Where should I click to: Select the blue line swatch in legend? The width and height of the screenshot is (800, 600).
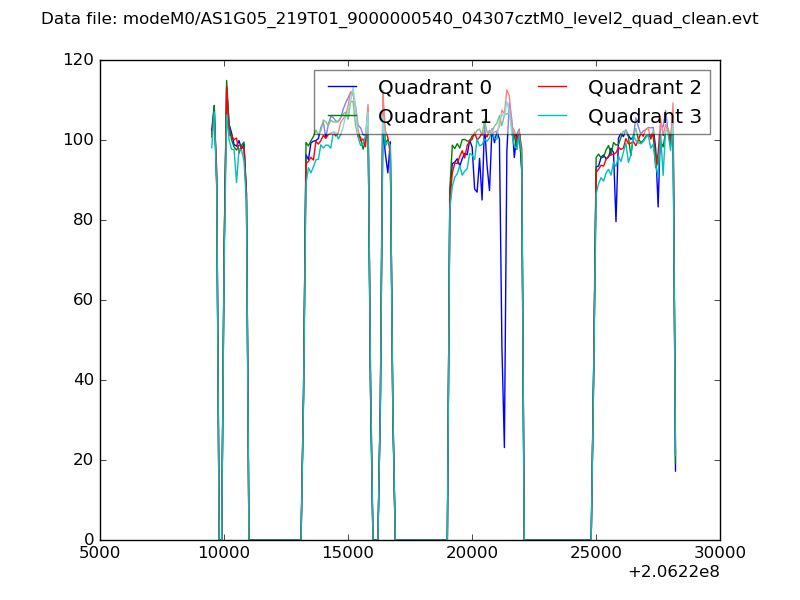coord(342,87)
